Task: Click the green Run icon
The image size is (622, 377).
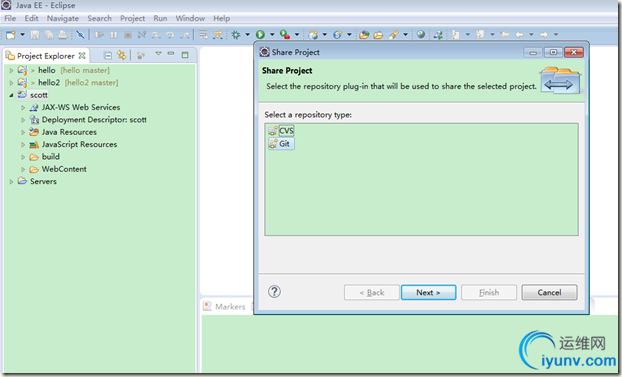Action: [x=260, y=35]
